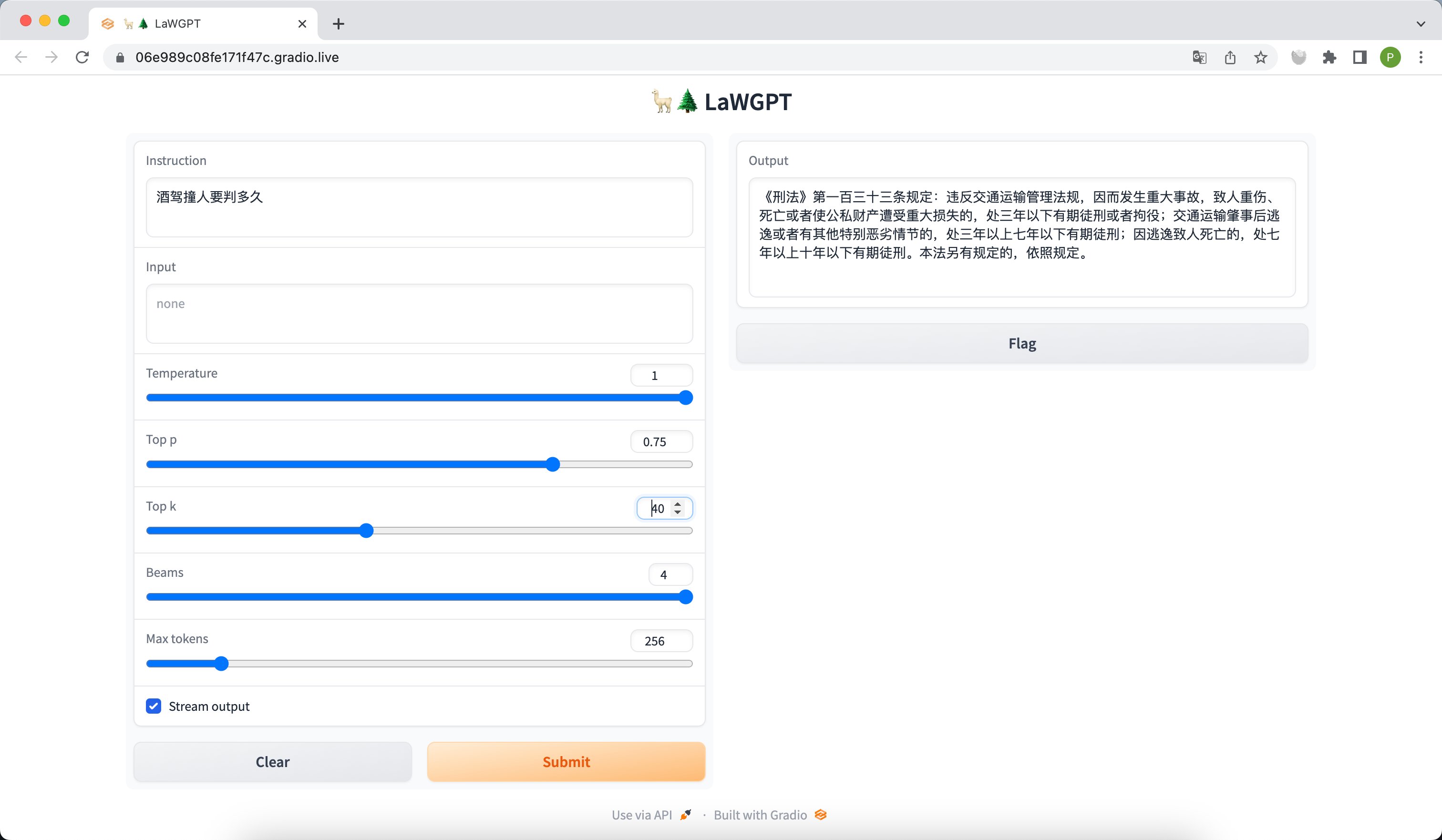The width and height of the screenshot is (1442, 840).
Task: Increase the Top k value with the stepper
Action: 678,504
